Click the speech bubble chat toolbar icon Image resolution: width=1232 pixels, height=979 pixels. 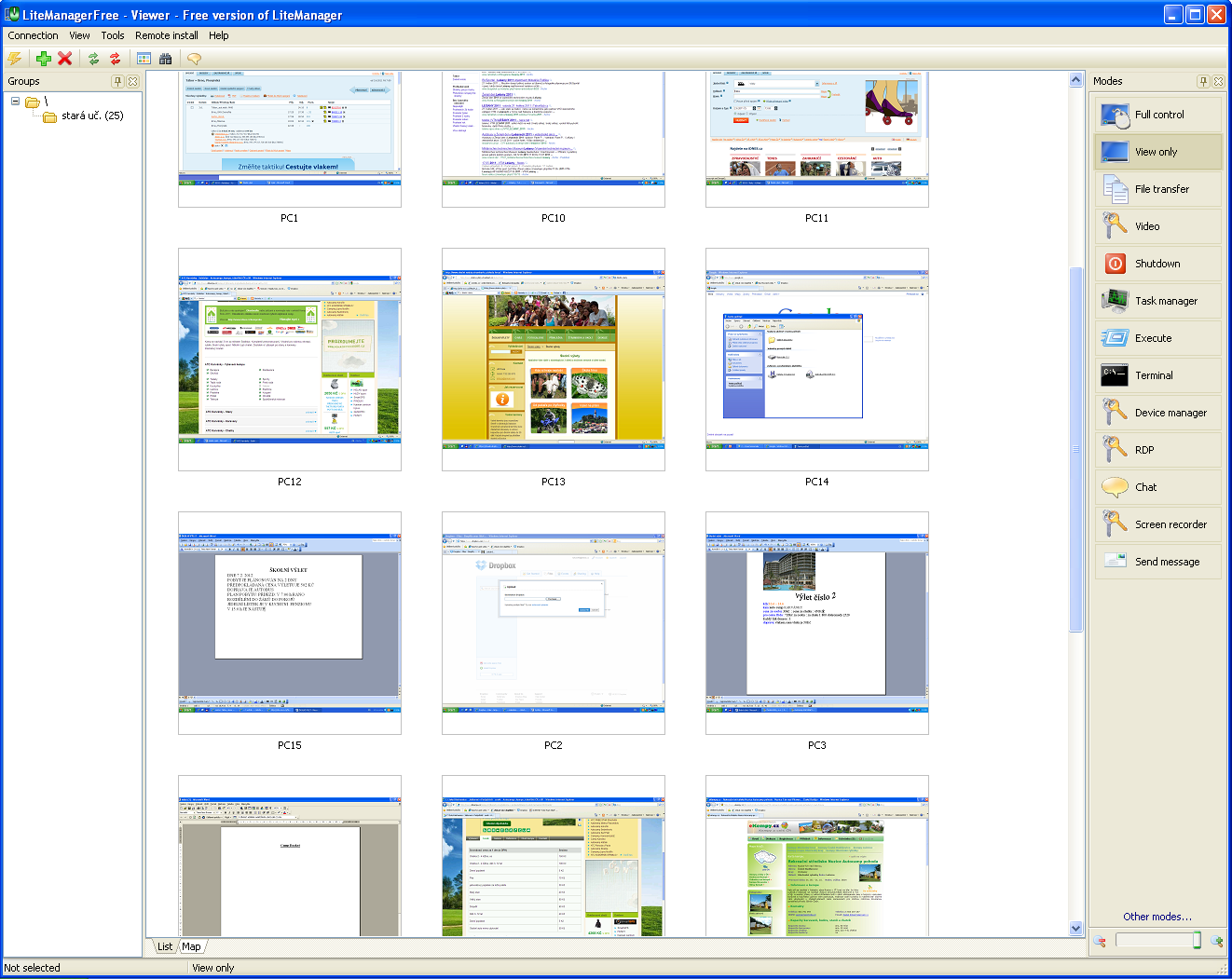tap(194, 59)
